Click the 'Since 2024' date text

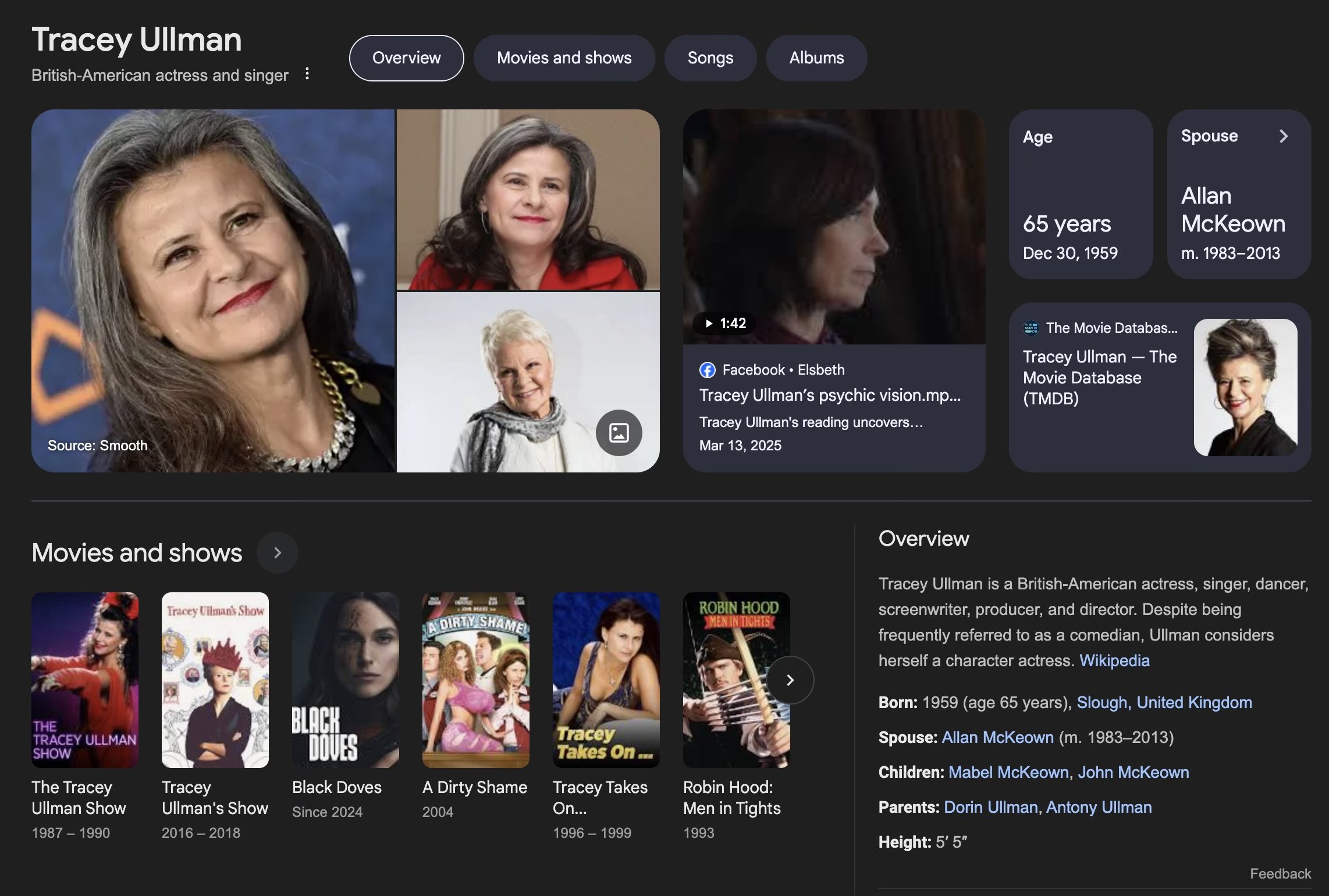(327, 812)
